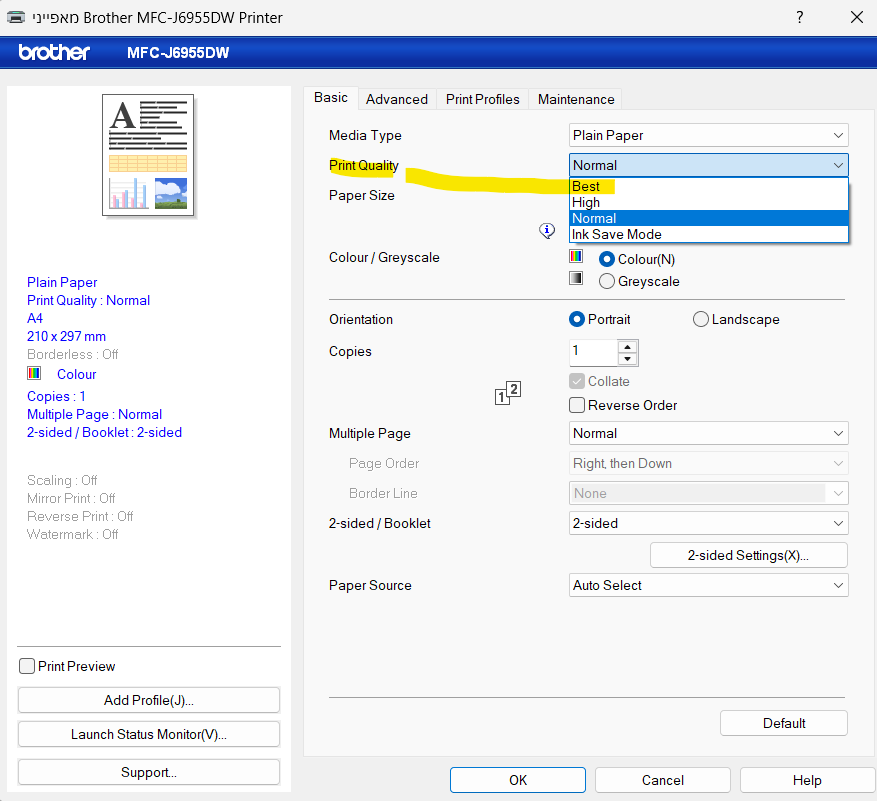Decrease copies with the down arrow

pos(628,359)
